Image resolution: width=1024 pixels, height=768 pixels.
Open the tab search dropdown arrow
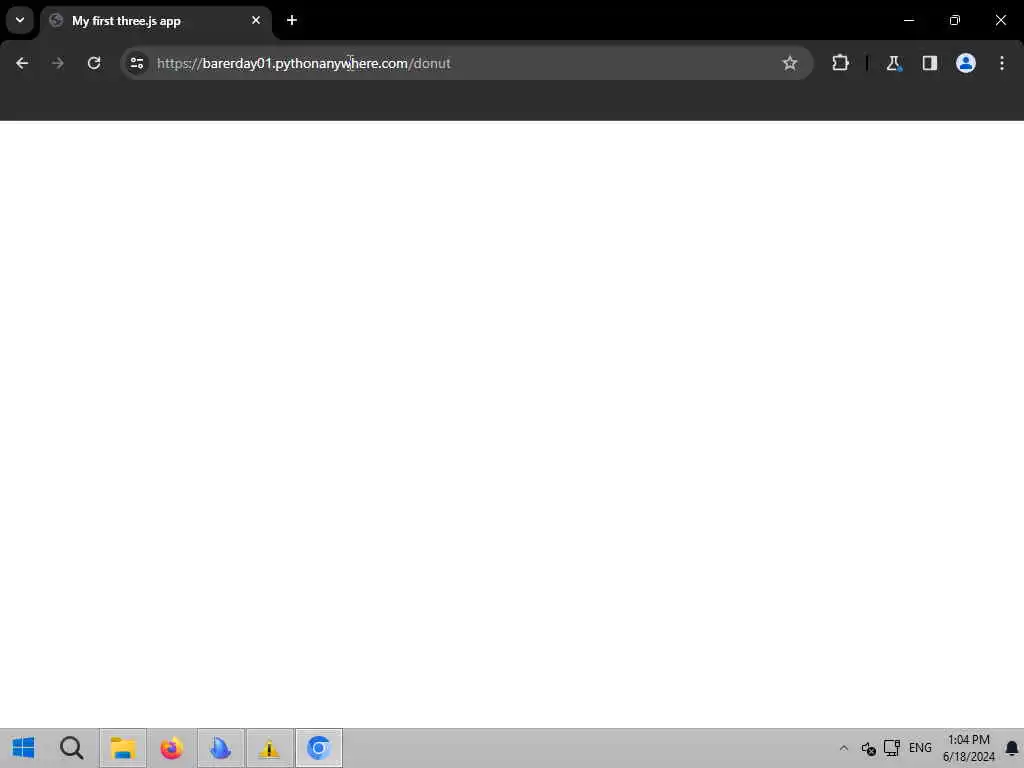(x=20, y=20)
